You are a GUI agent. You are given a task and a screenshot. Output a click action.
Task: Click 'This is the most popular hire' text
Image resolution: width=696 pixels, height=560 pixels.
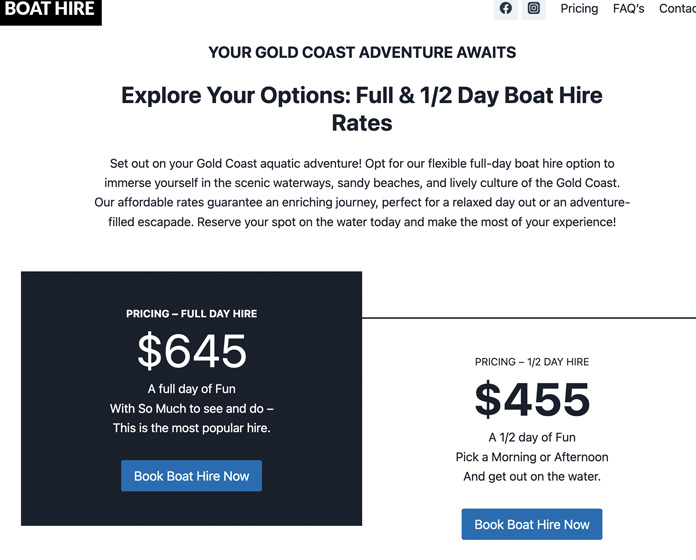coord(191,428)
